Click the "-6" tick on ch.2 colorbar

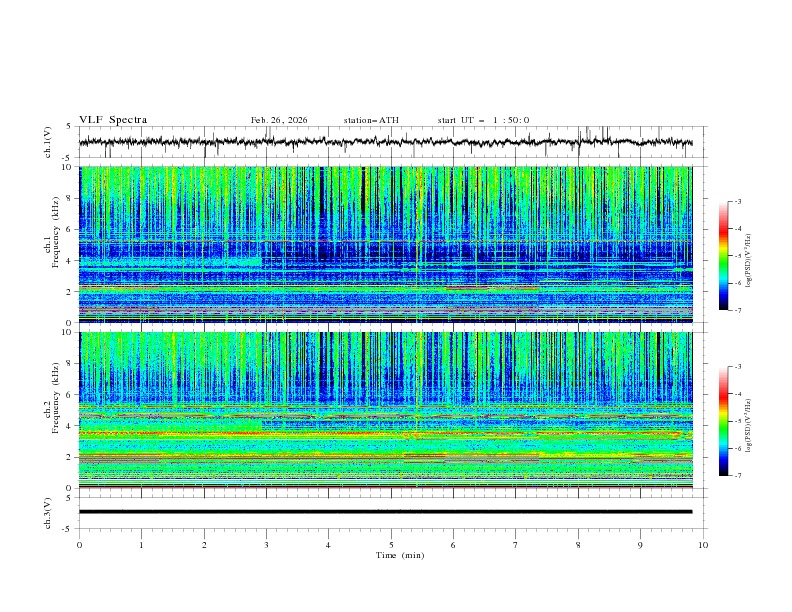click(738, 448)
